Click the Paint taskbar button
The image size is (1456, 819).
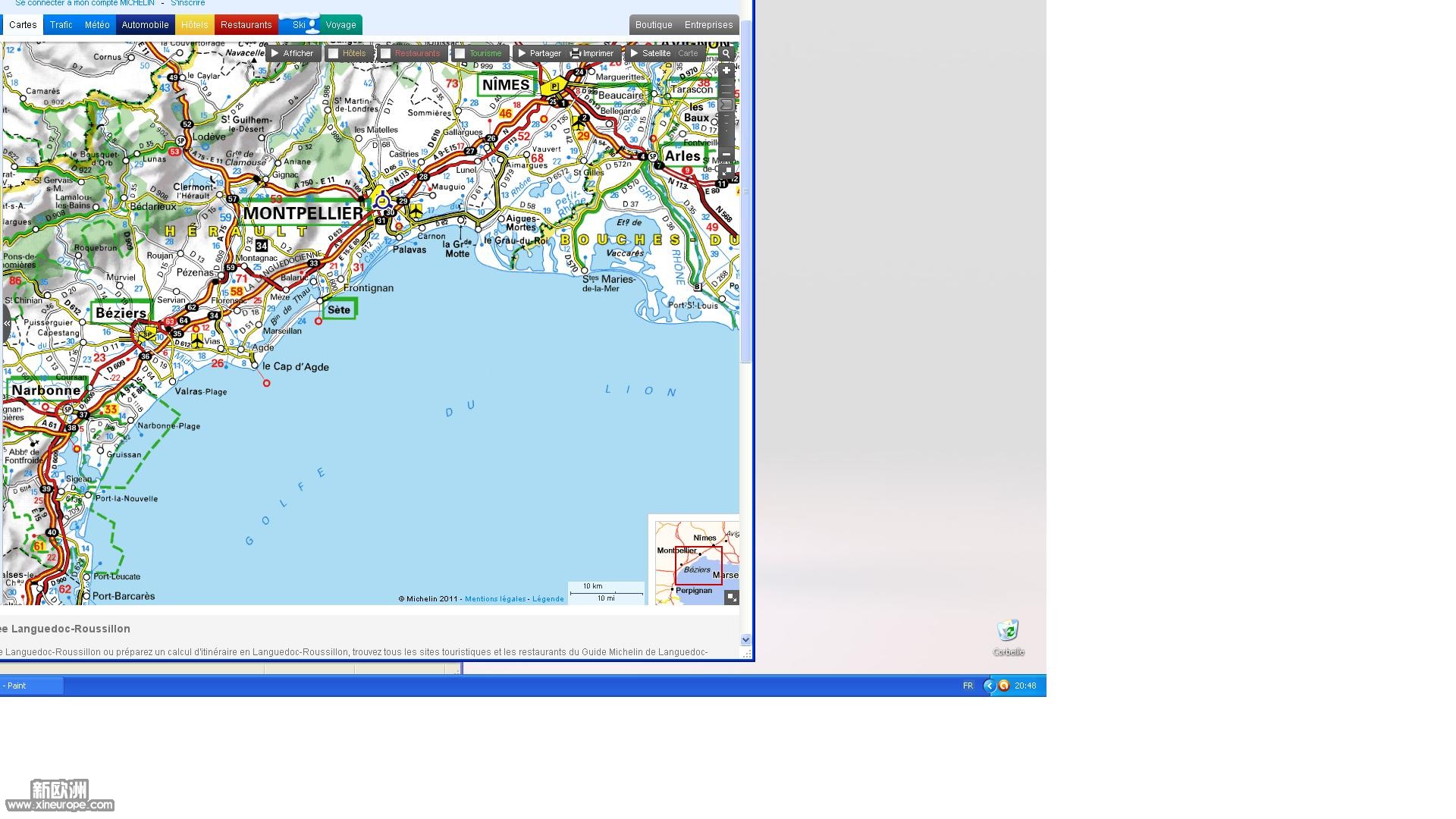(31, 686)
